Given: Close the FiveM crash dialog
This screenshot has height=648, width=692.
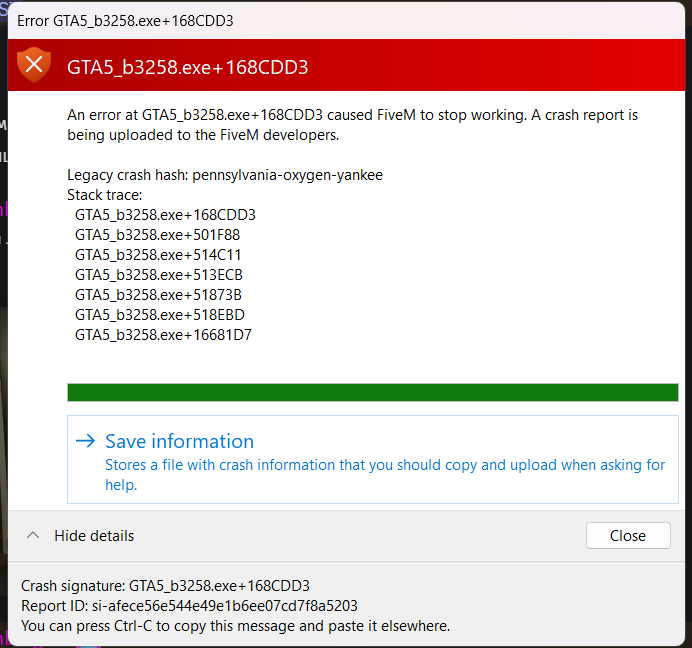Looking at the screenshot, I should tap(628, 535).
